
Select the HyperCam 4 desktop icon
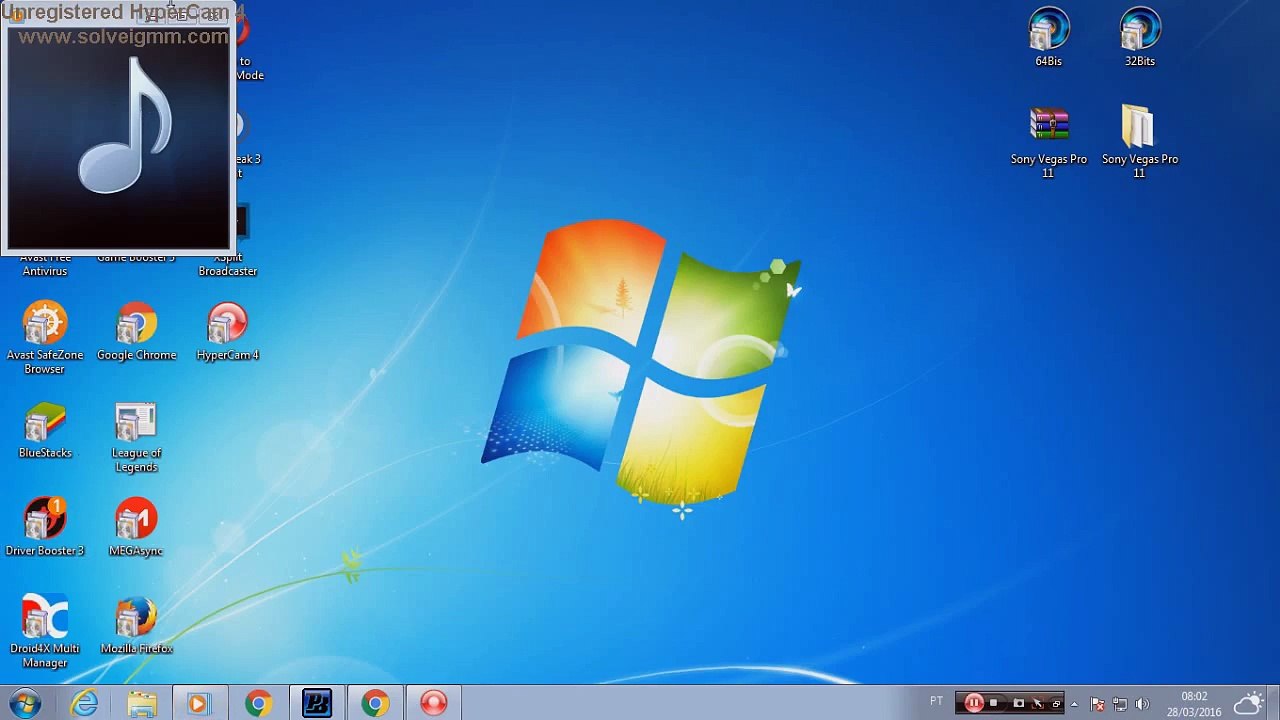pyautogui.click(x=228, y=332)
